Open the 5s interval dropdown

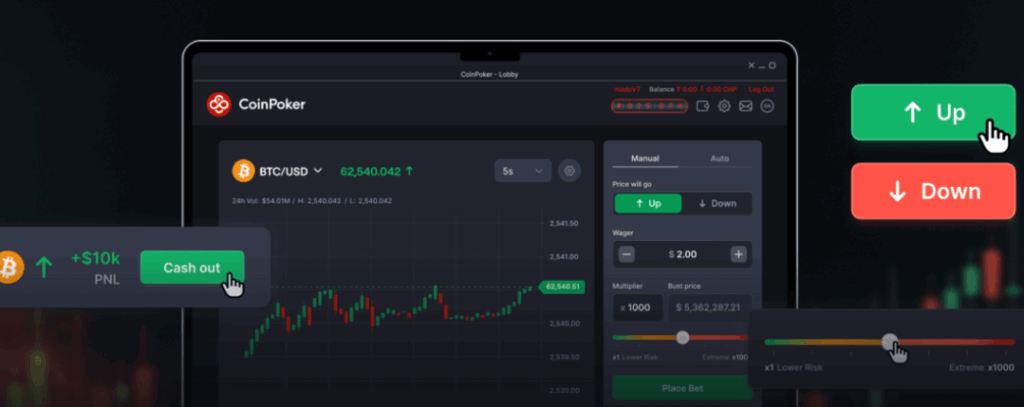pos(523,171)
